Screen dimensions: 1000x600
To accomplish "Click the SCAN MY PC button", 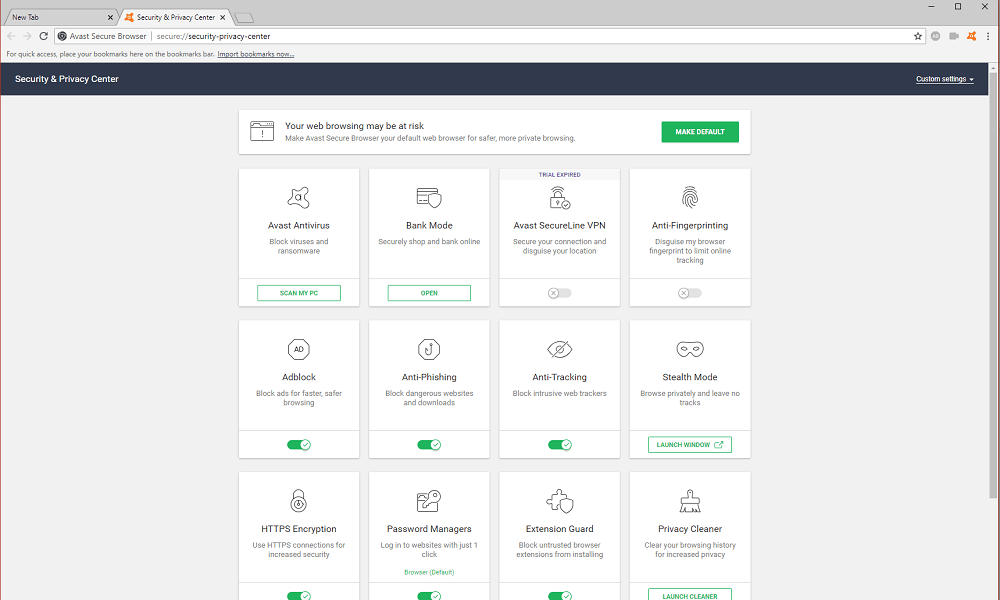I will 298,293.
